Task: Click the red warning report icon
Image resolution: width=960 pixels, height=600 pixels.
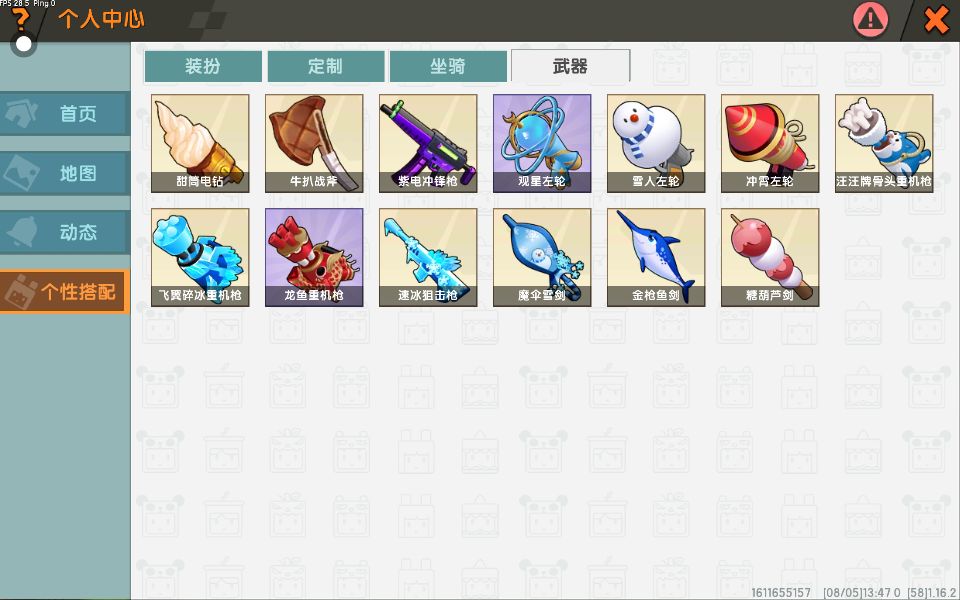Action: [870, 19]
